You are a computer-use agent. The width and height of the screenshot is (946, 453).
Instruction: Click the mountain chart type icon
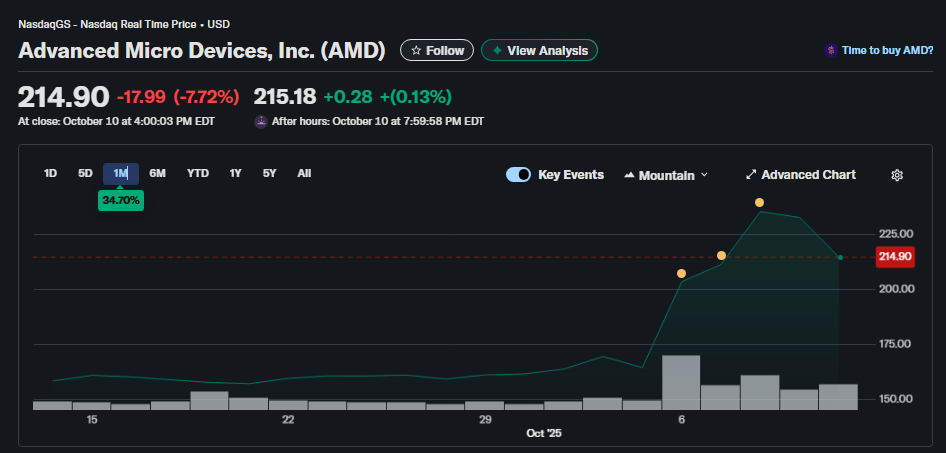tap(629, 175)
